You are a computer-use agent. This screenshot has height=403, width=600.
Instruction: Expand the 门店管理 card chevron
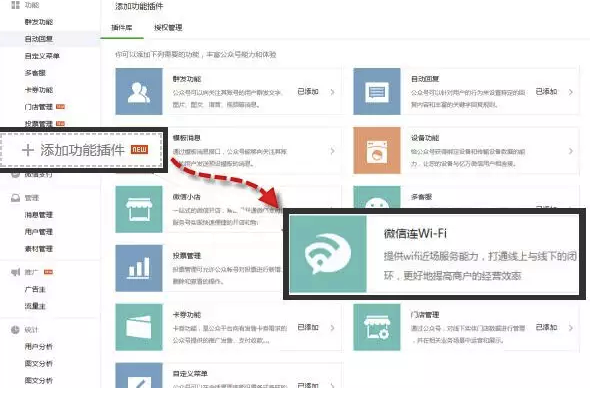click(x=571, y=328)
